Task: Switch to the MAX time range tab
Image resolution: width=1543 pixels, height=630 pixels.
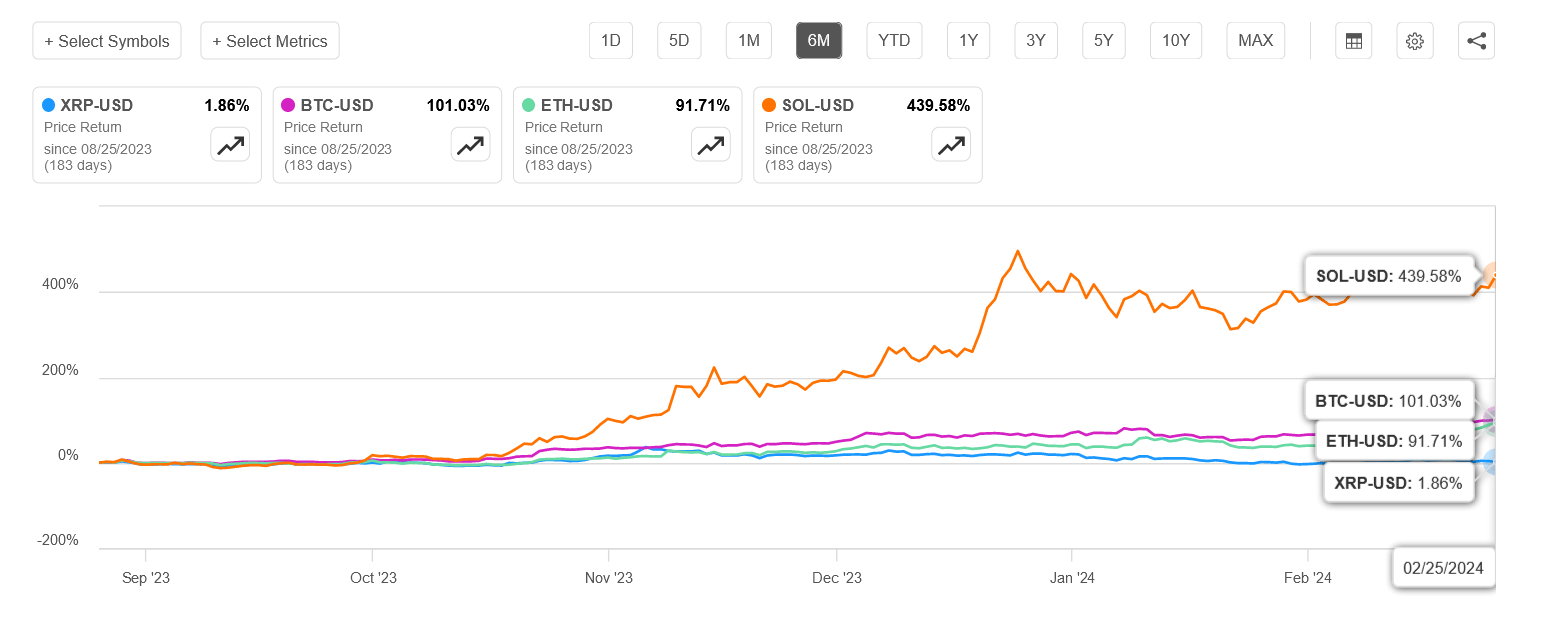Action: pyautogui.click(x=1255, y=40)
